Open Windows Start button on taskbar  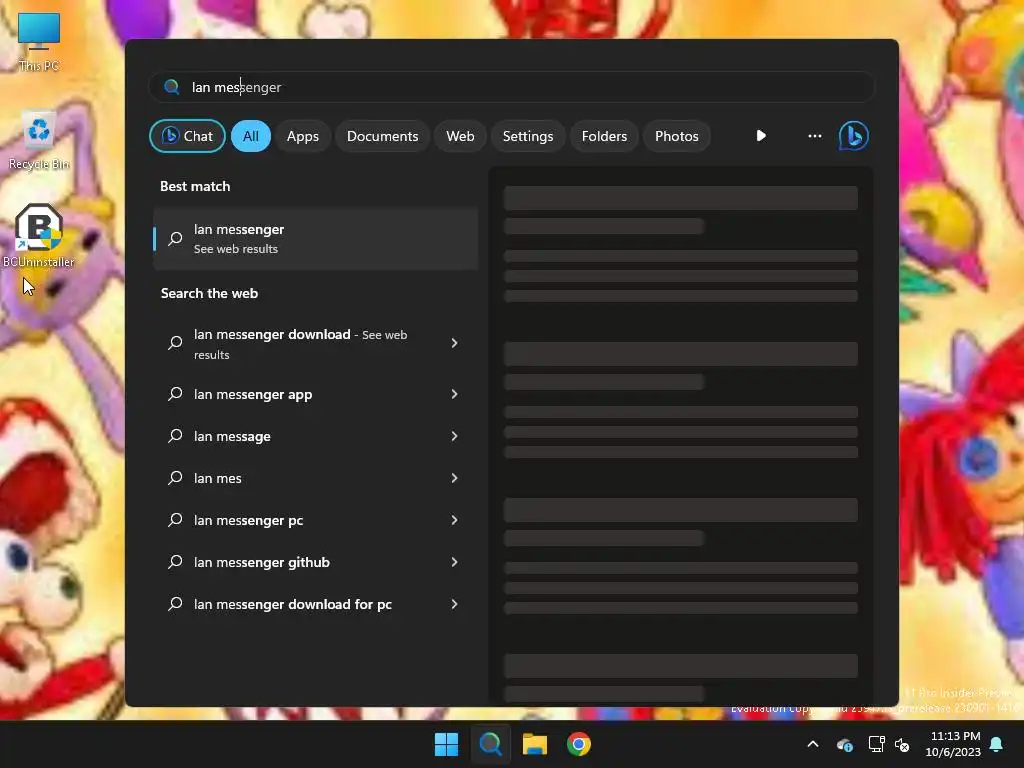tap(447, 744)
